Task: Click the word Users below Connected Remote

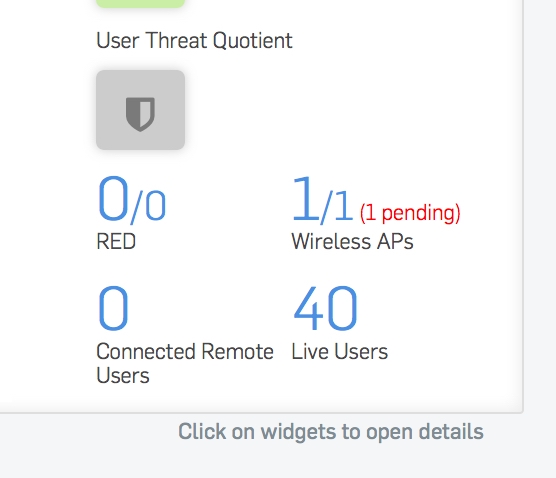Action: [123, 376]
